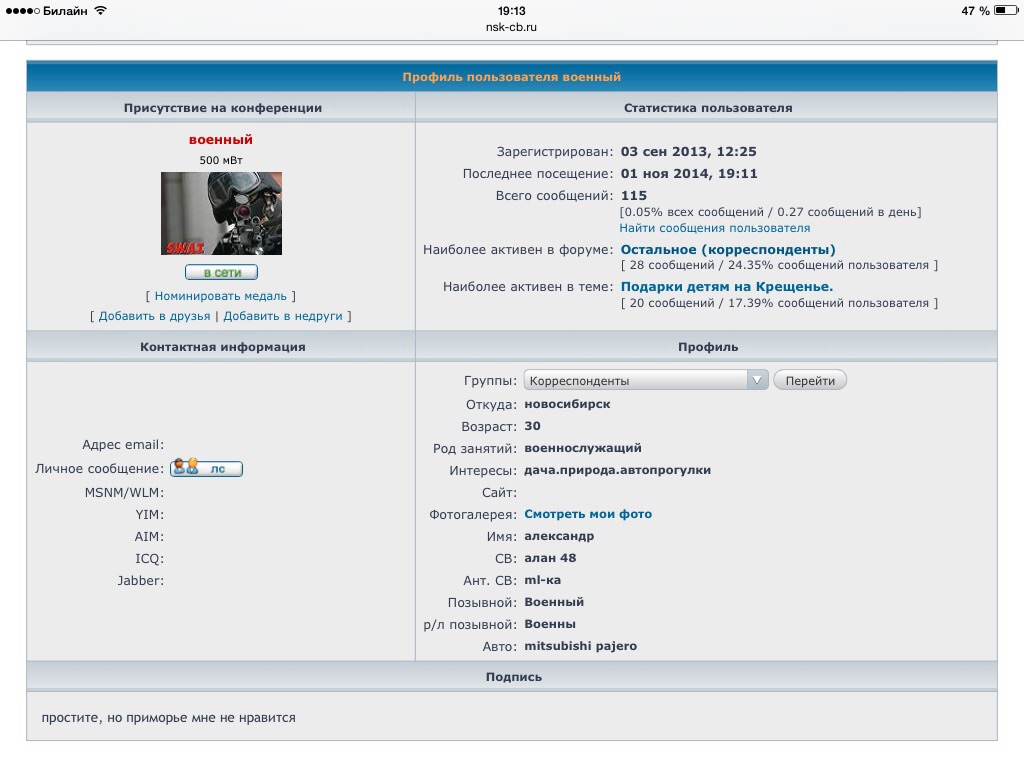
Task: Tap the 19:13 clock in the status bar
Action: [x=512, y=11]
